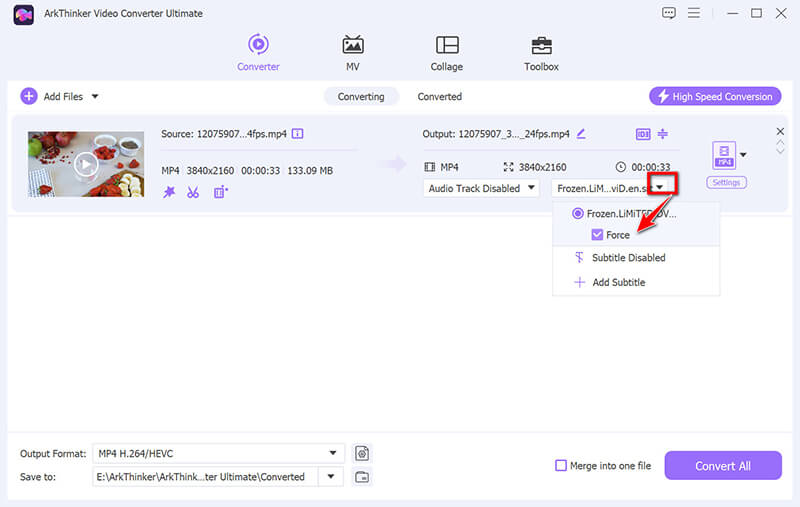
Task: Rename output file with pencil icon
Action: (x=581, y=134)
